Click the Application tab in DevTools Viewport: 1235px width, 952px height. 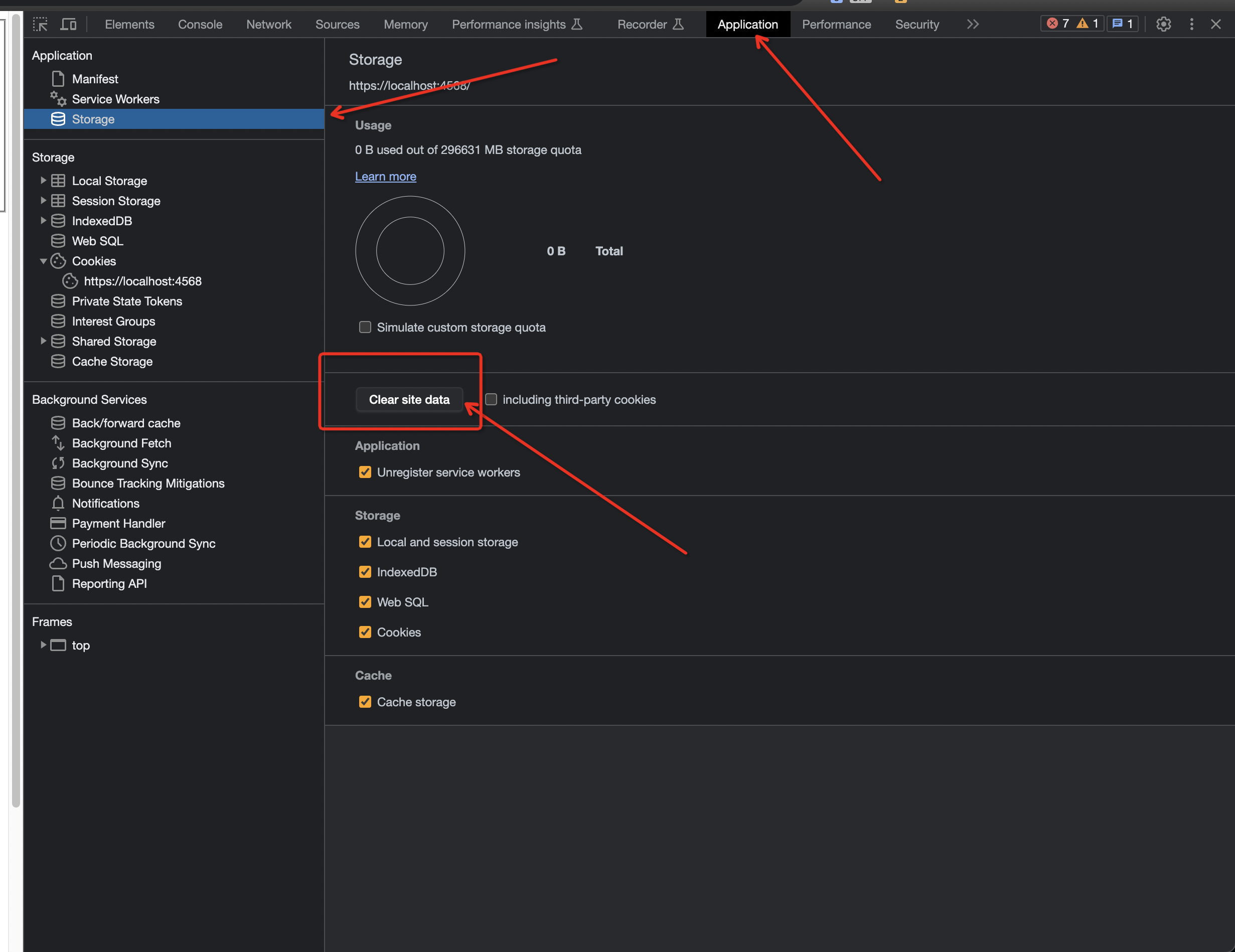[x=748, y=22]
